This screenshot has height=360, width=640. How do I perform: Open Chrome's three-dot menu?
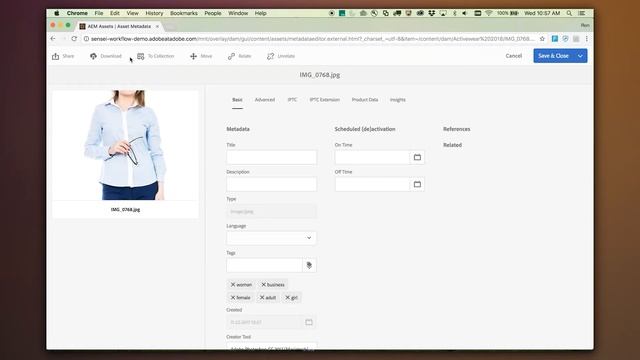tap(587, 39)
